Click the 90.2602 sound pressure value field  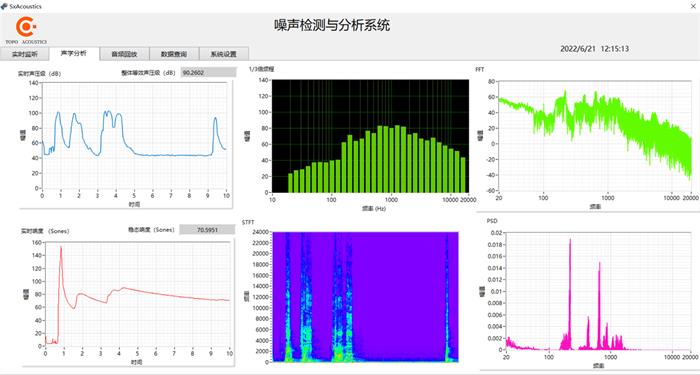(x=208, y=72)
